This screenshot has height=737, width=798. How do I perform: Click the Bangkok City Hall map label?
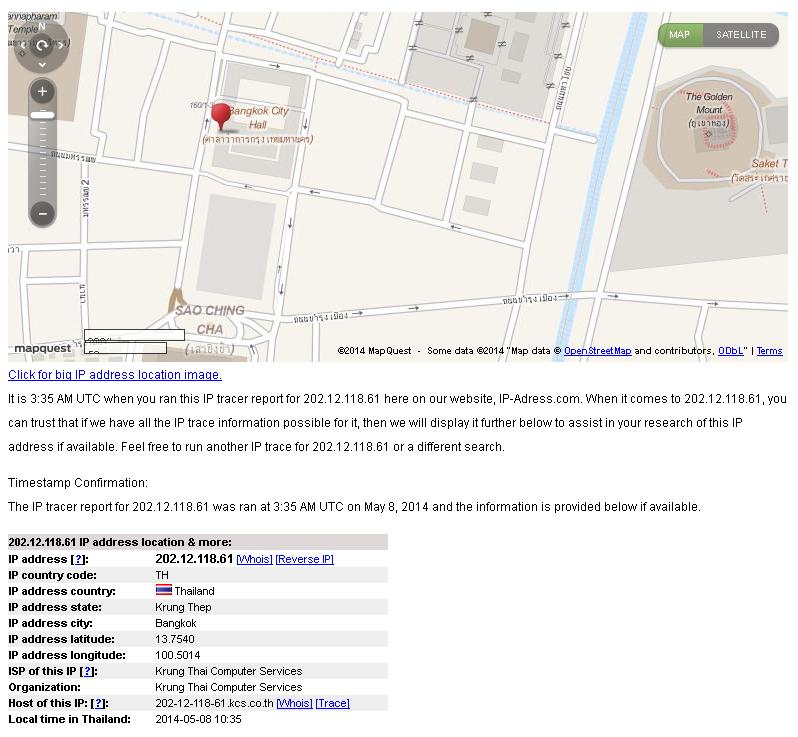[258, 118]
